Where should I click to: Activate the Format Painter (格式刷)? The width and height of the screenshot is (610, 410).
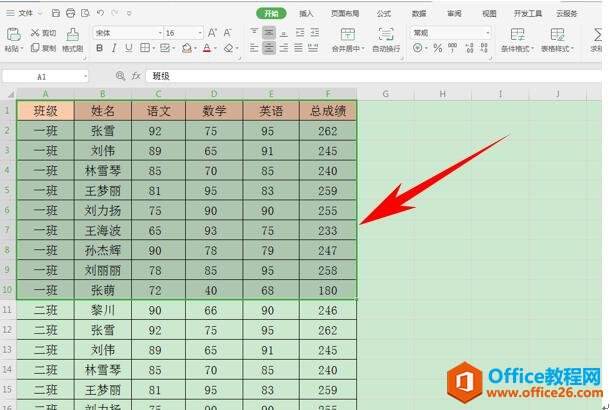coord(72,40)
